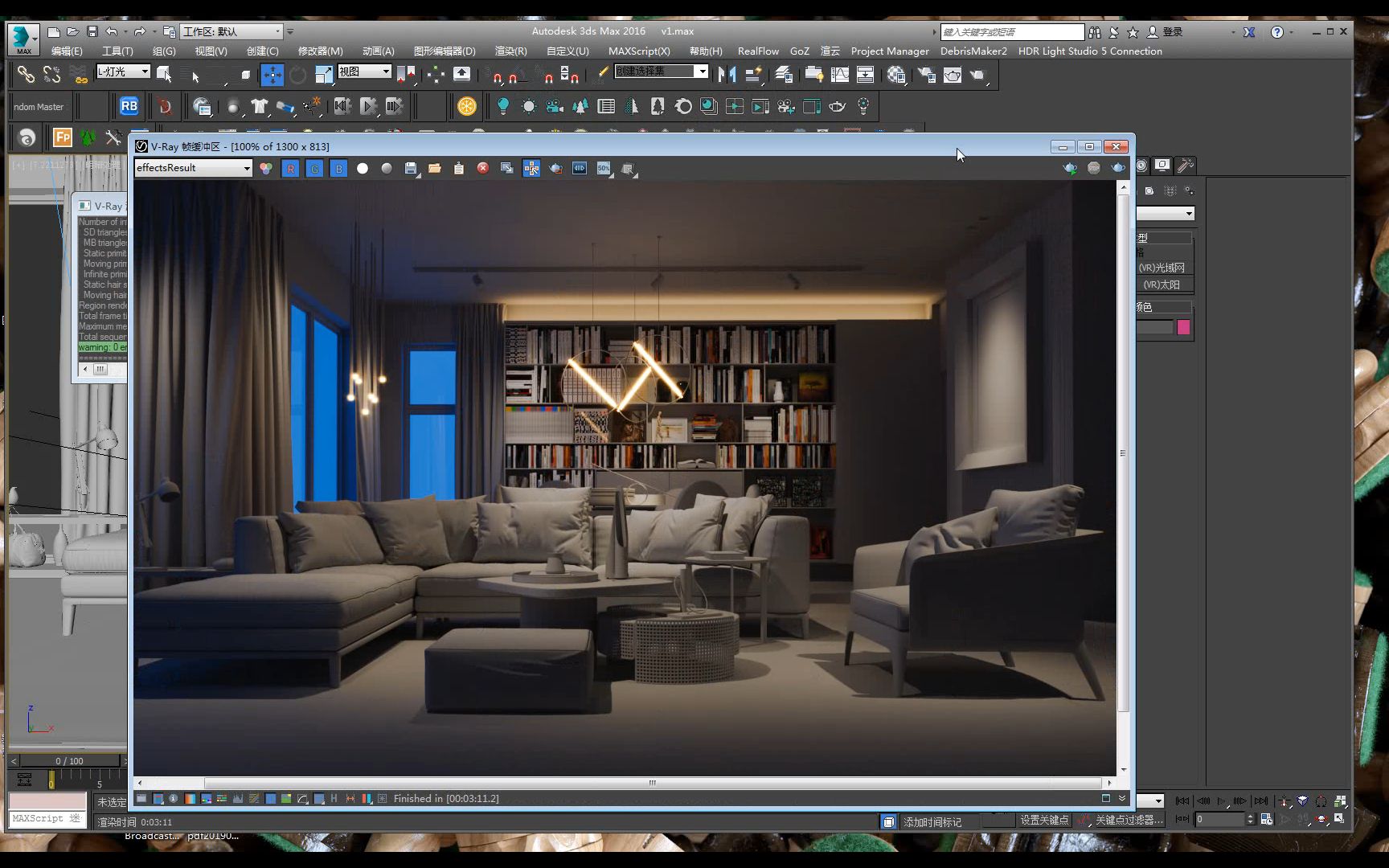The width and height of the screenshot is (1389, 868).
Task: Open the Help question mark icon
Action: coord(1276,32)
